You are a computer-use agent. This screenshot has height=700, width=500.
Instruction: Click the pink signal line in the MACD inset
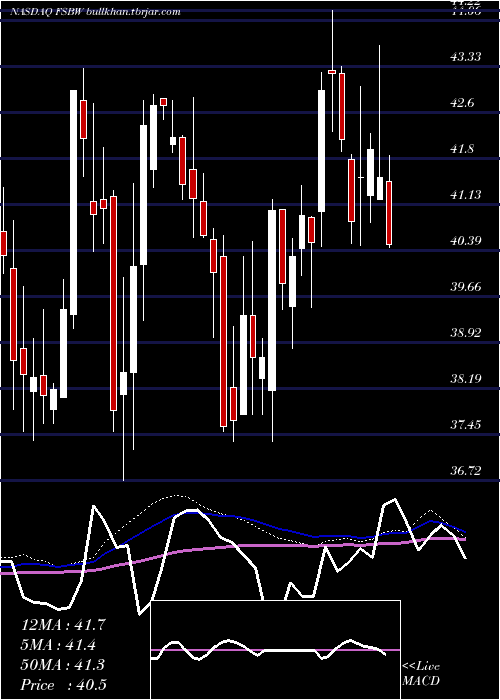pos(275,650)
